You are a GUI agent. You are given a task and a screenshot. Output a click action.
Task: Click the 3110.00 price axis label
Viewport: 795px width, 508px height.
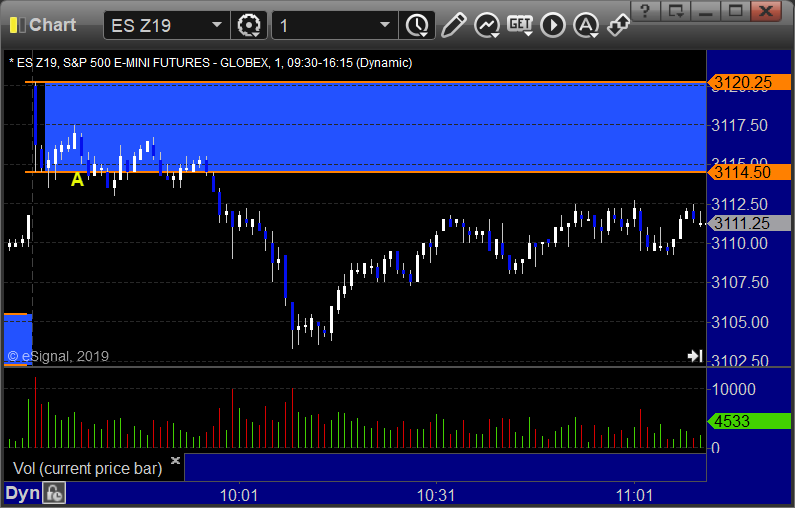pyautogui.click(x=740, y=243)
